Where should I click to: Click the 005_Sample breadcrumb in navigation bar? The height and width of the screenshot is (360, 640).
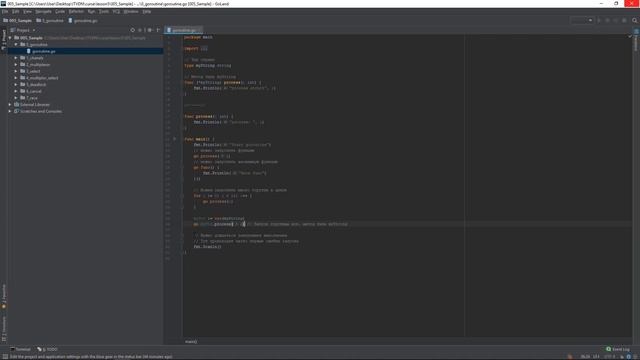pyautogui.click(x=18, y=20)
